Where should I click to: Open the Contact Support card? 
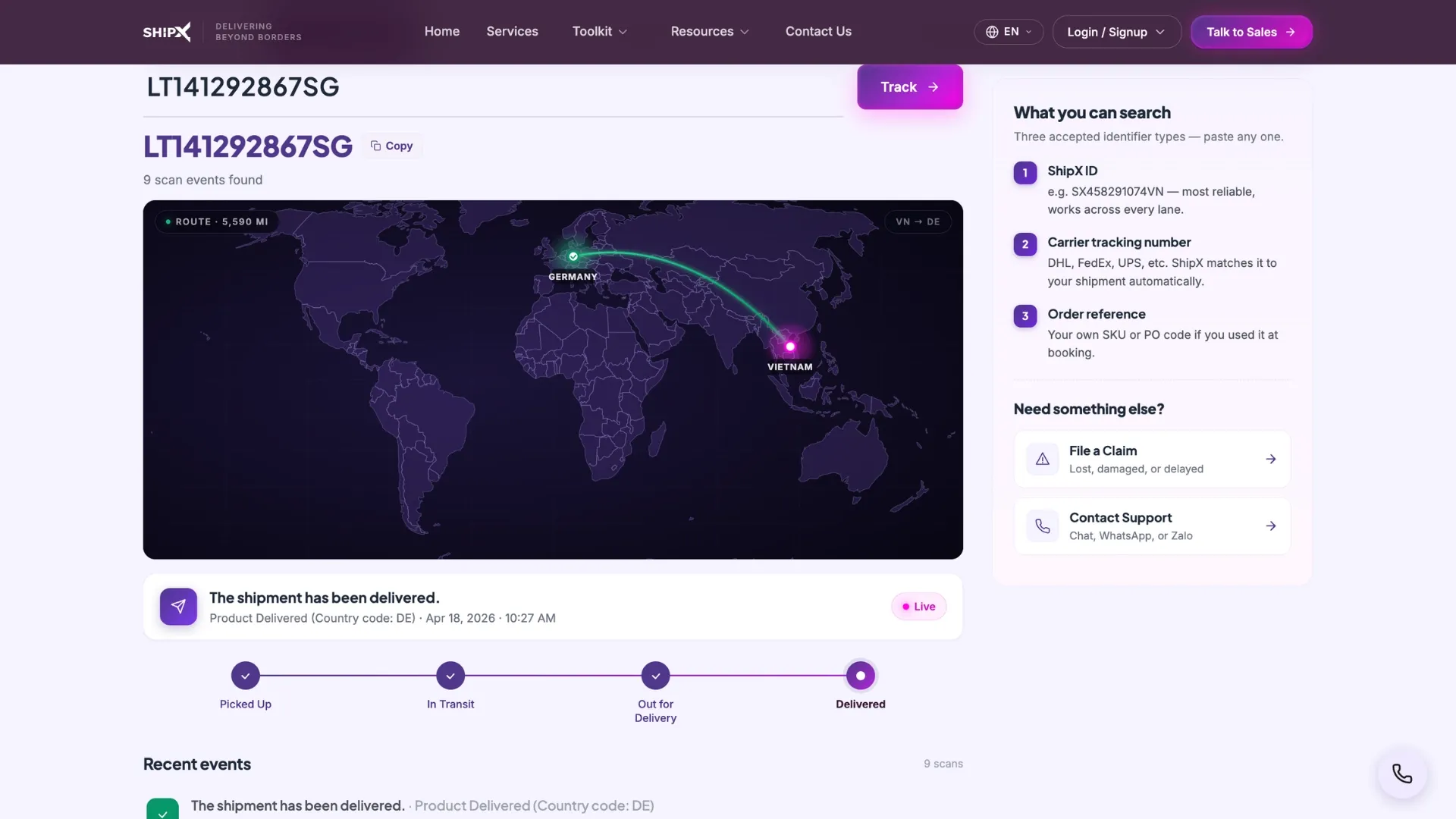1152,526
